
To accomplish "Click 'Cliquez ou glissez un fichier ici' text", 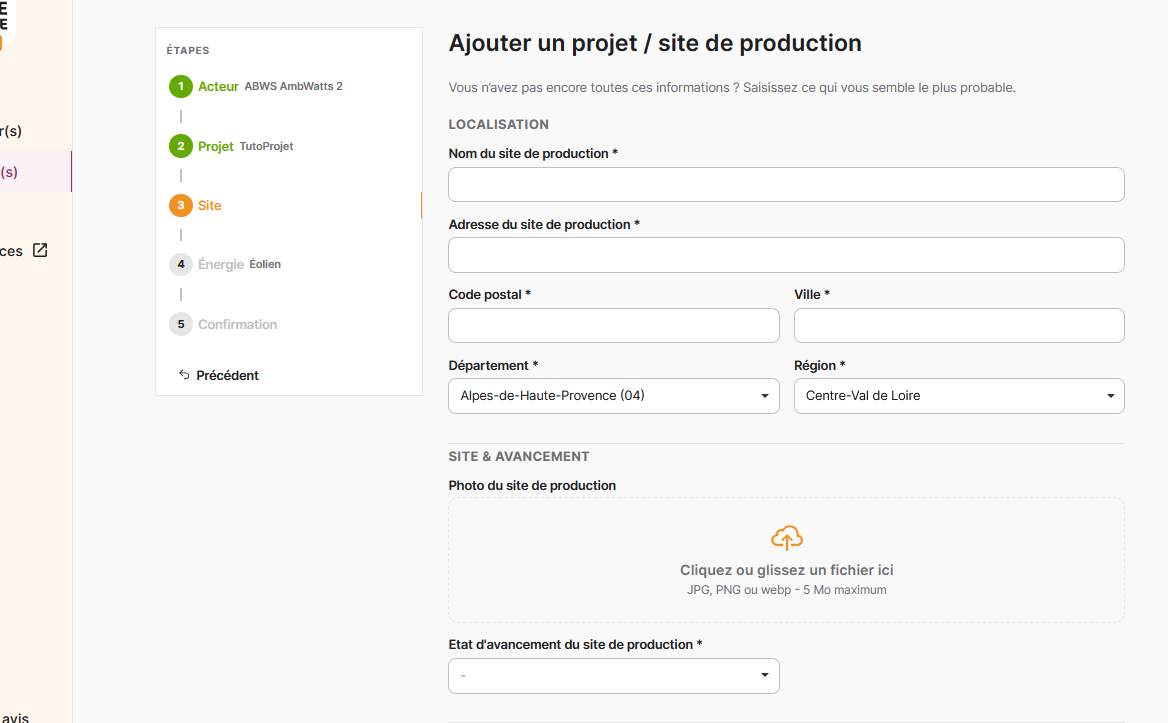I will (787, 570).
